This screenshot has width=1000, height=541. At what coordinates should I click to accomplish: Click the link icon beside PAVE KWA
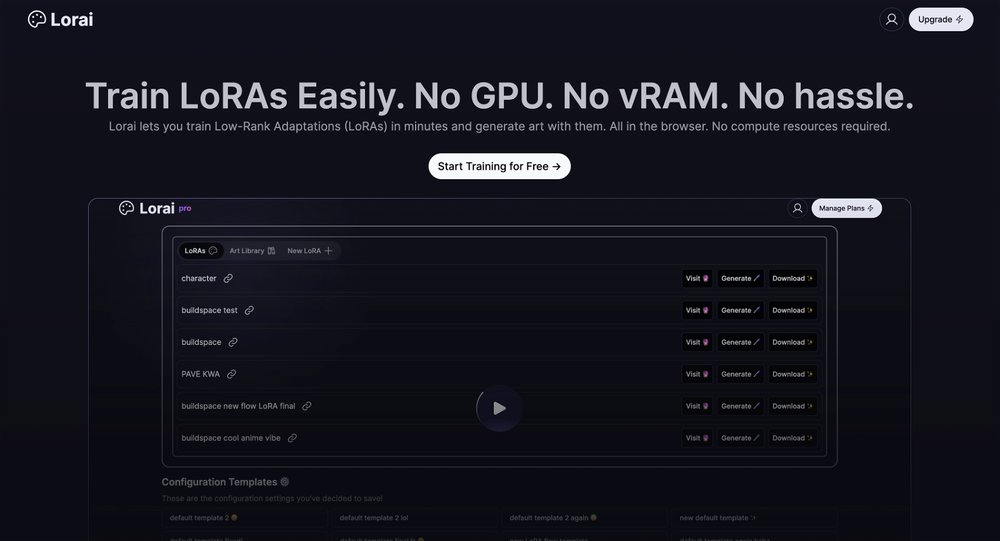click(231, 374)
